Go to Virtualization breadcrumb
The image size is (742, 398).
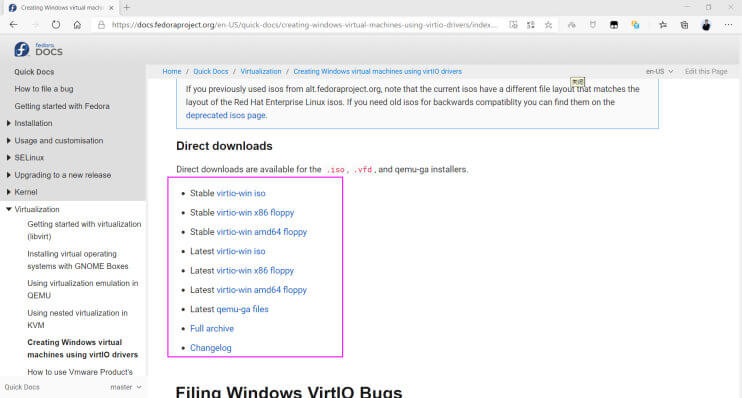pos(261,71)
